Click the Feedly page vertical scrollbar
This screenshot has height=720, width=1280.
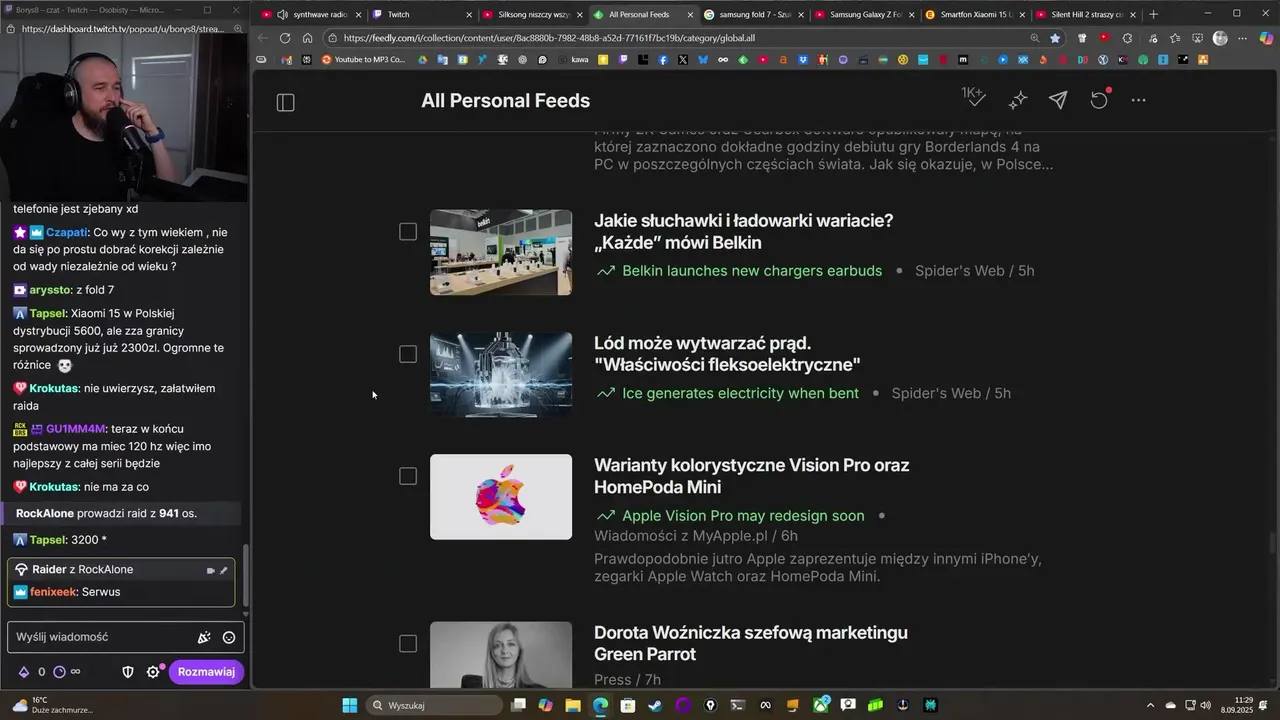tap(1274, 543)
